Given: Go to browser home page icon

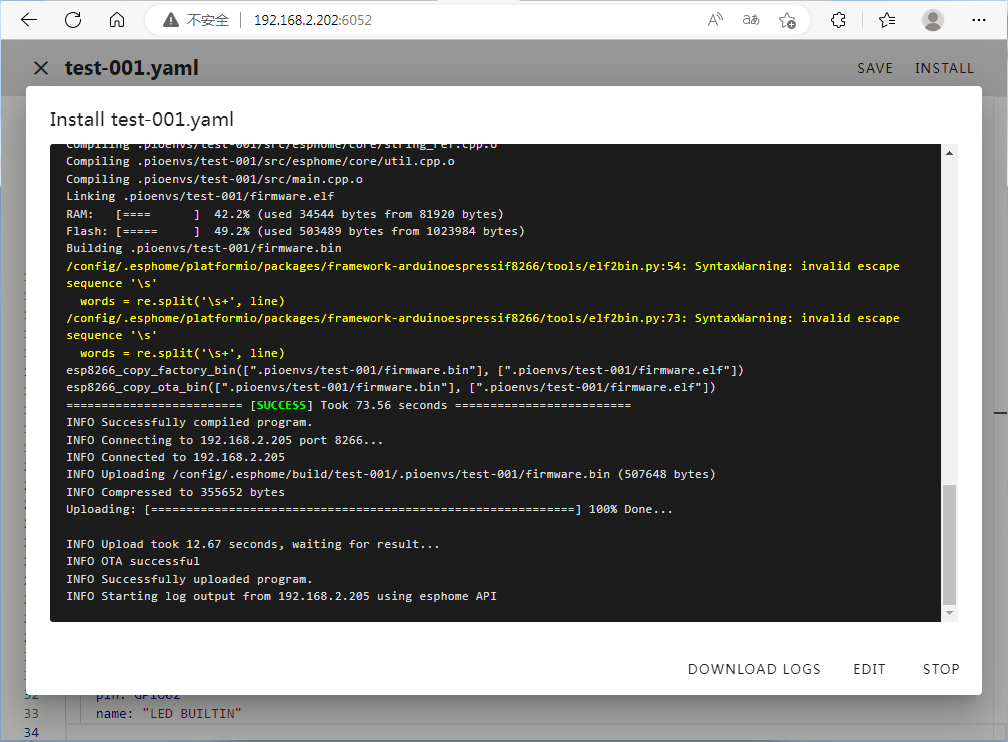Looking at the screenshot, I should (117, 20).
